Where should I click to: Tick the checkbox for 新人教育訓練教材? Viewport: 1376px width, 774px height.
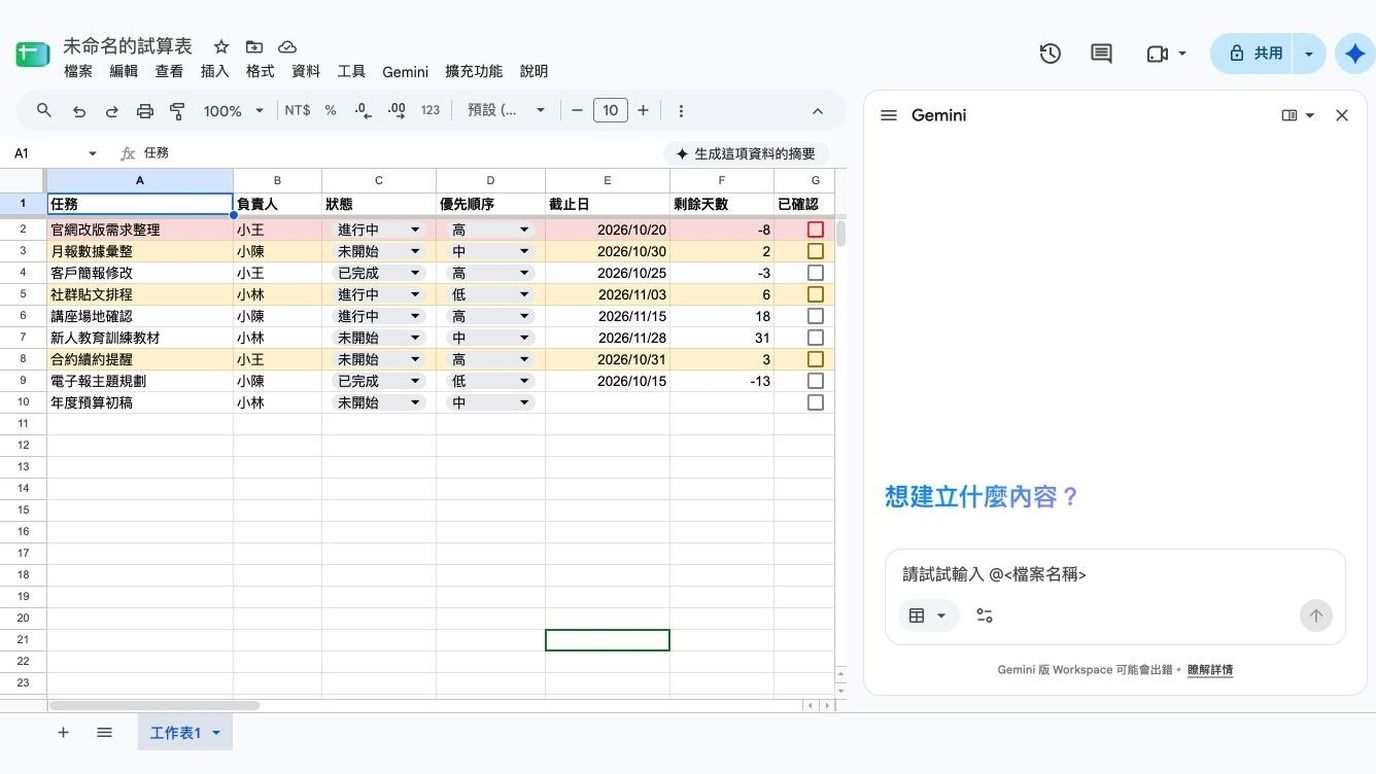(x=816, y=338)
